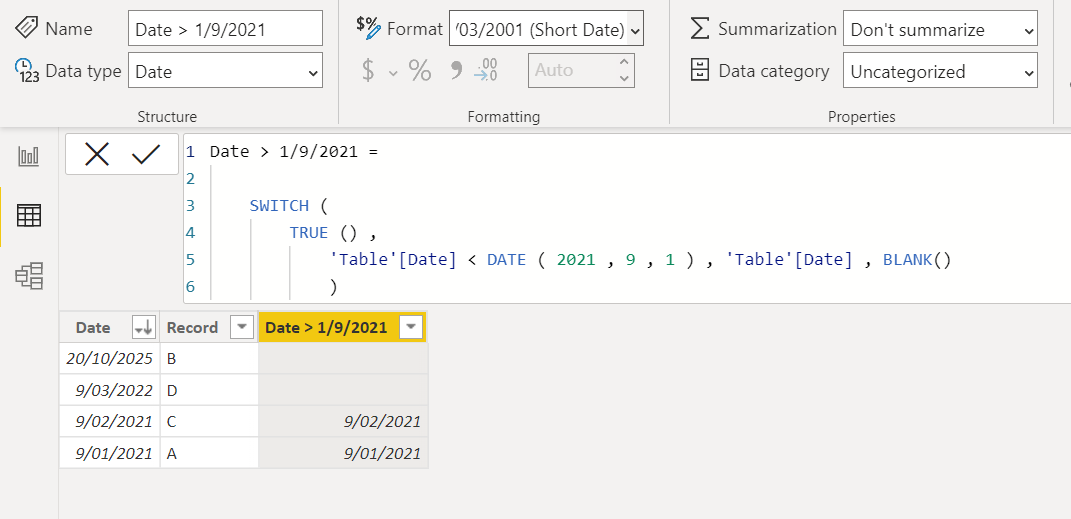
Task: Click the decimal places icon
Action: click(486, 70)
